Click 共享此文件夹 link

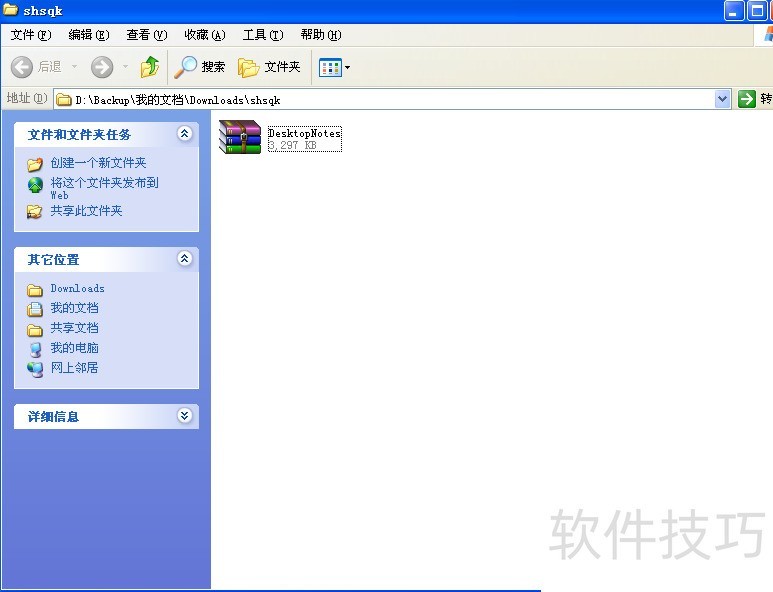tap(86, 211)
